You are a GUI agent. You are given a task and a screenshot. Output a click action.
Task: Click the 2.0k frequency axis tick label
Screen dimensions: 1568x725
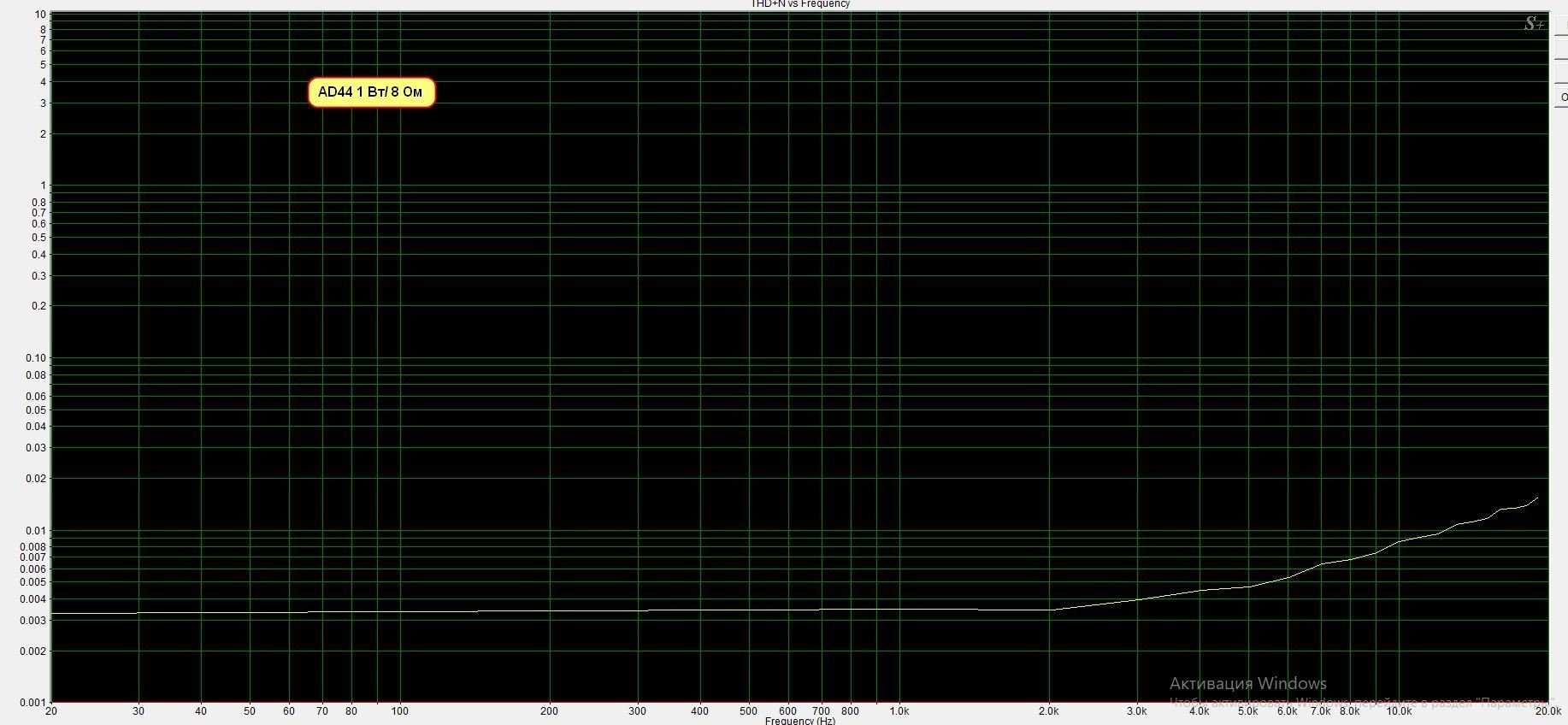1048,710
